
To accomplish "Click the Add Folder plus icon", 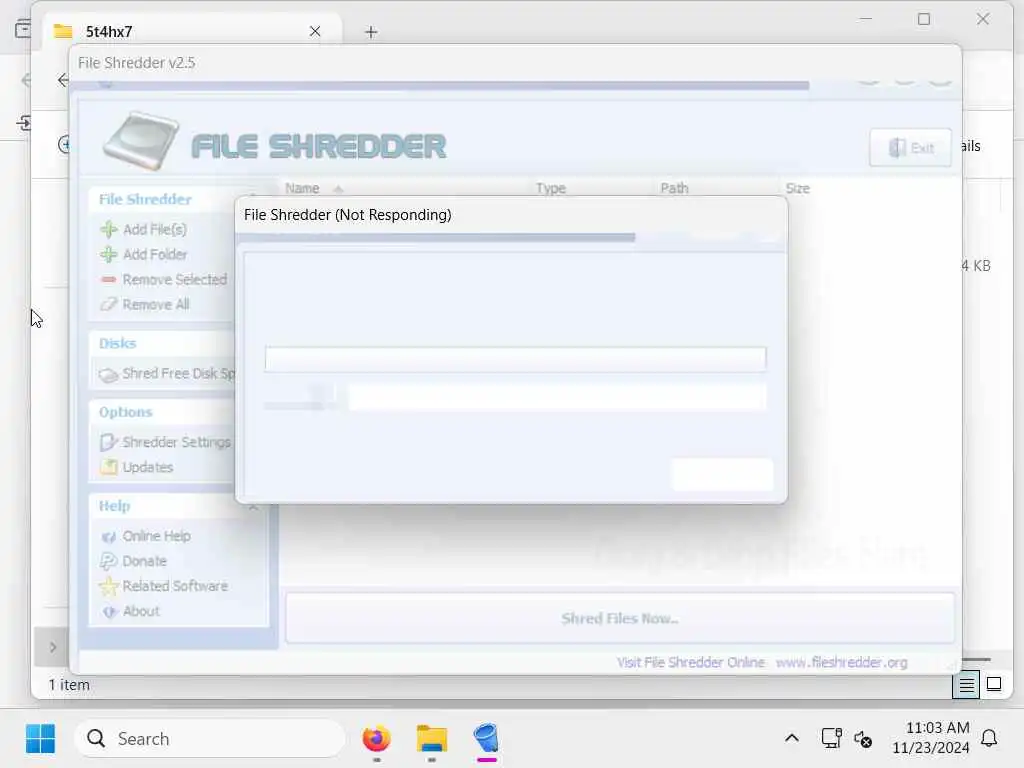I will [108, 254].
